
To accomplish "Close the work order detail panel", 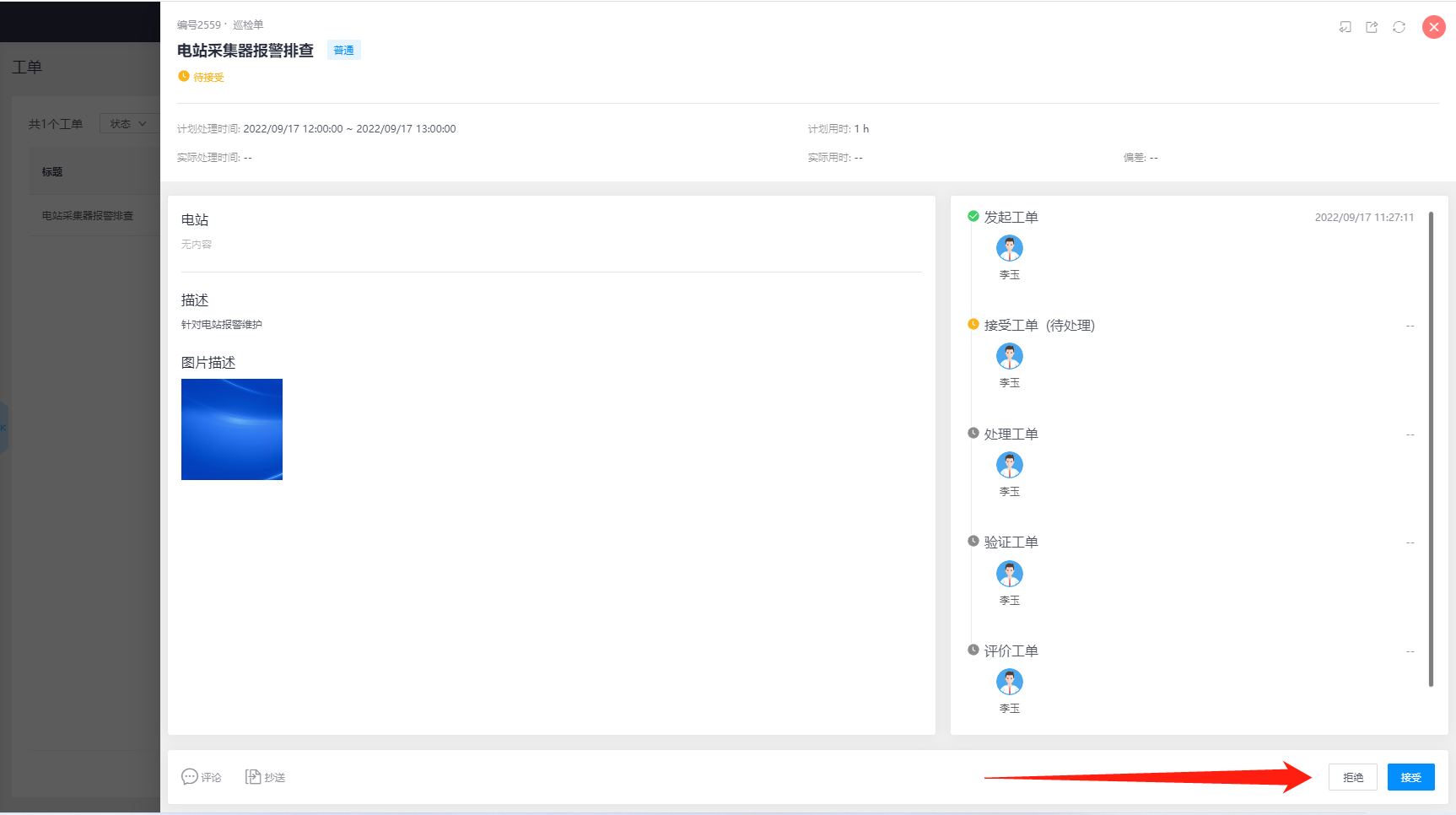I will 1433,27.
